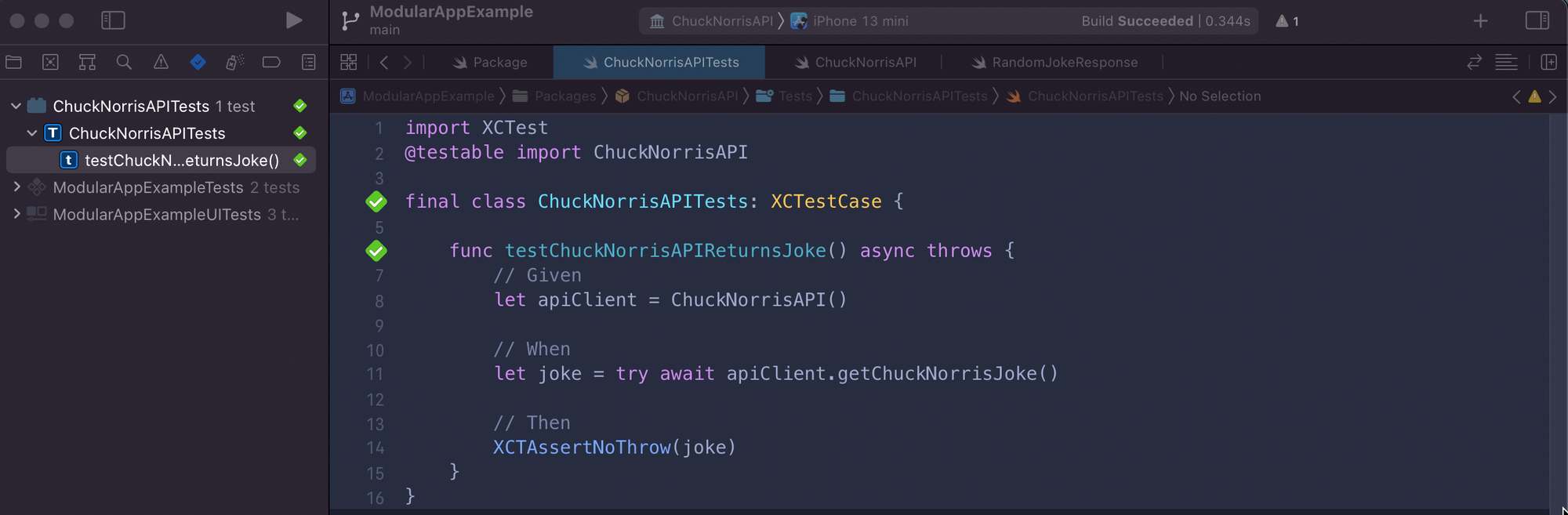
Task: Click the warning count indicator in toolbar
Action: (1287, 21)
